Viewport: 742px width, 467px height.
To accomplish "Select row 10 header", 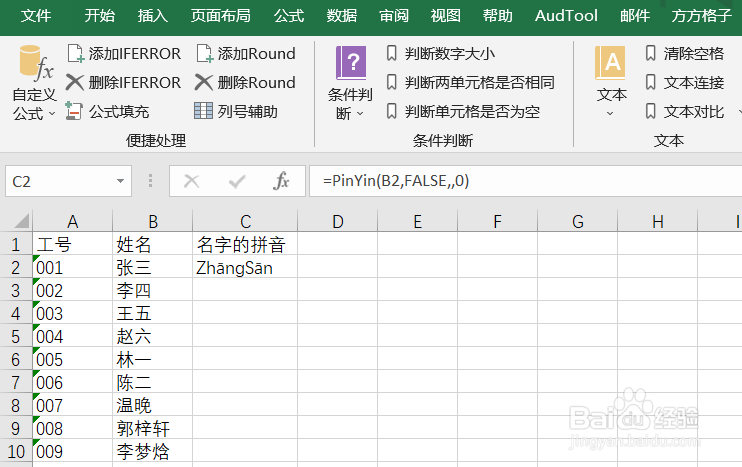I will (x=16, y=451).
